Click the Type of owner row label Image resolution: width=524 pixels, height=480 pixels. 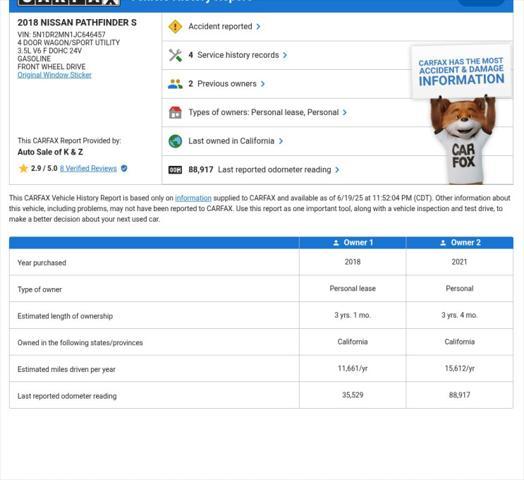point(39,289)
